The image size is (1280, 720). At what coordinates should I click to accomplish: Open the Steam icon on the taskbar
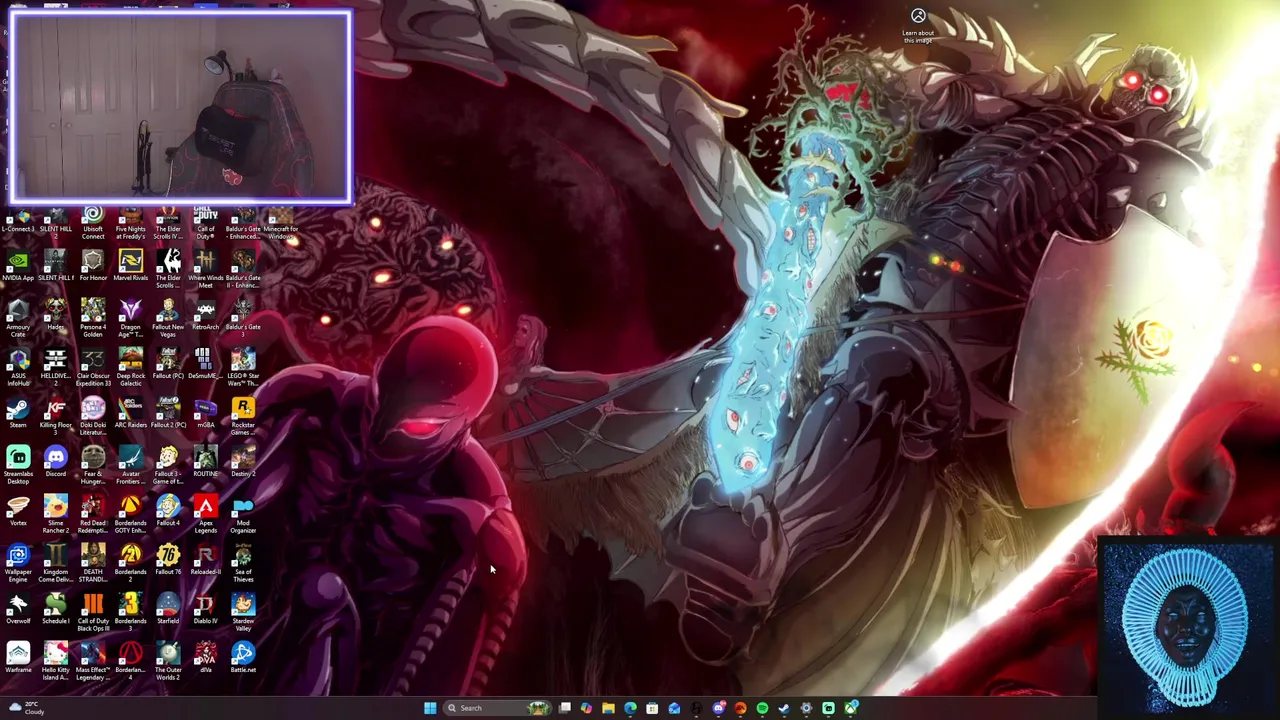[784, 708]
